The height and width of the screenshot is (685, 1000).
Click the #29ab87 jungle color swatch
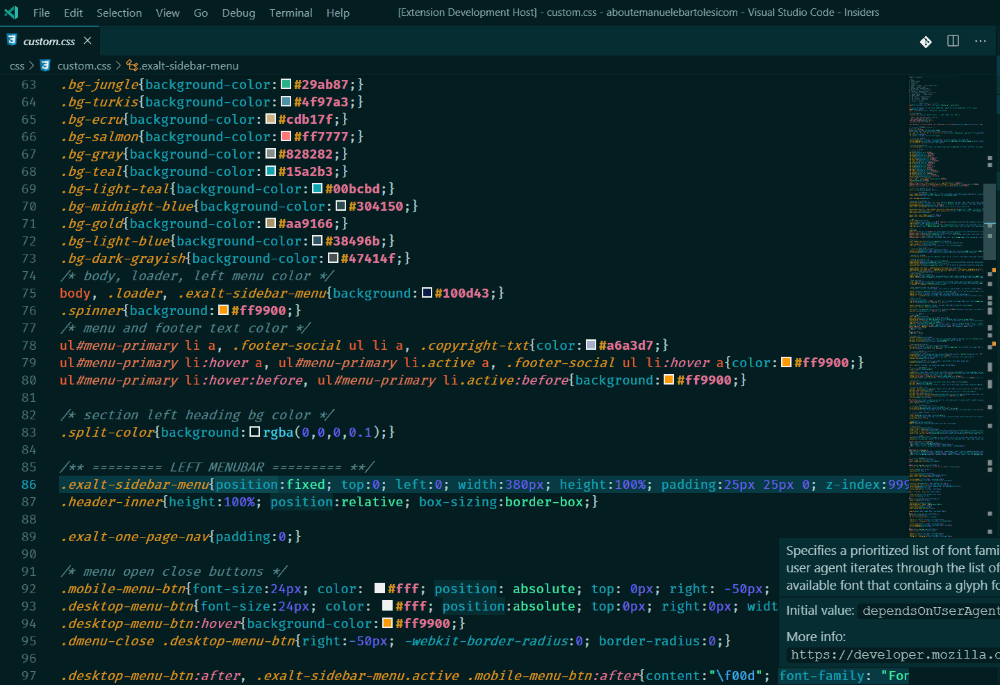pyautogui.click(x=286, y=84)
